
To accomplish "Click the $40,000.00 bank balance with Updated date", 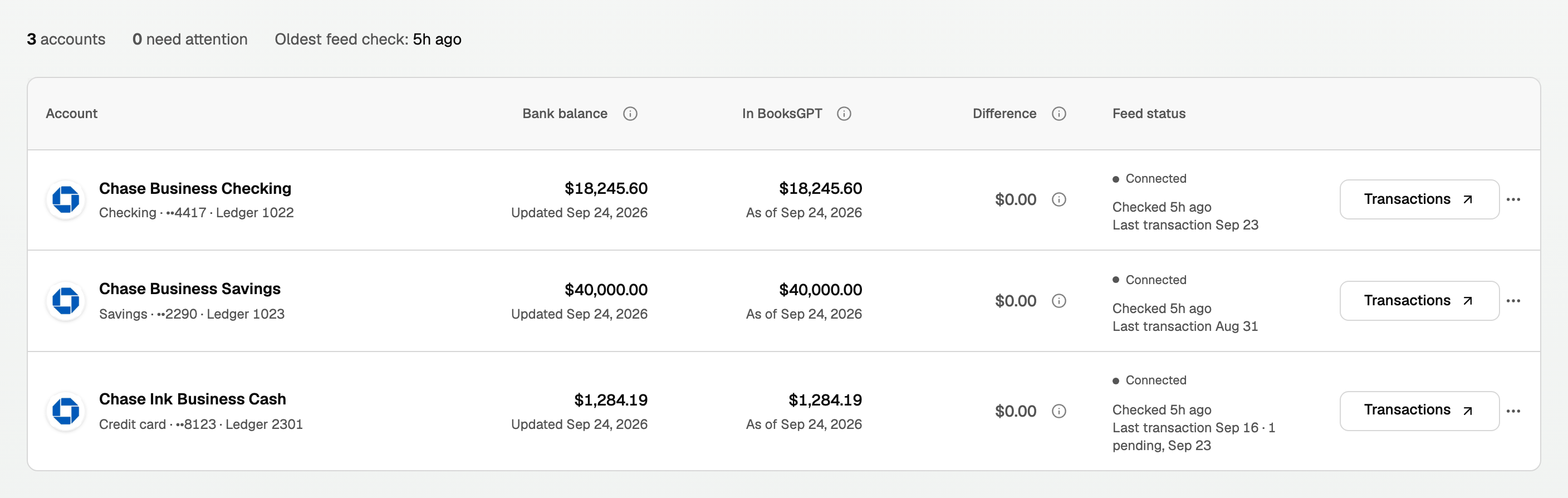I will coord(579,301).
